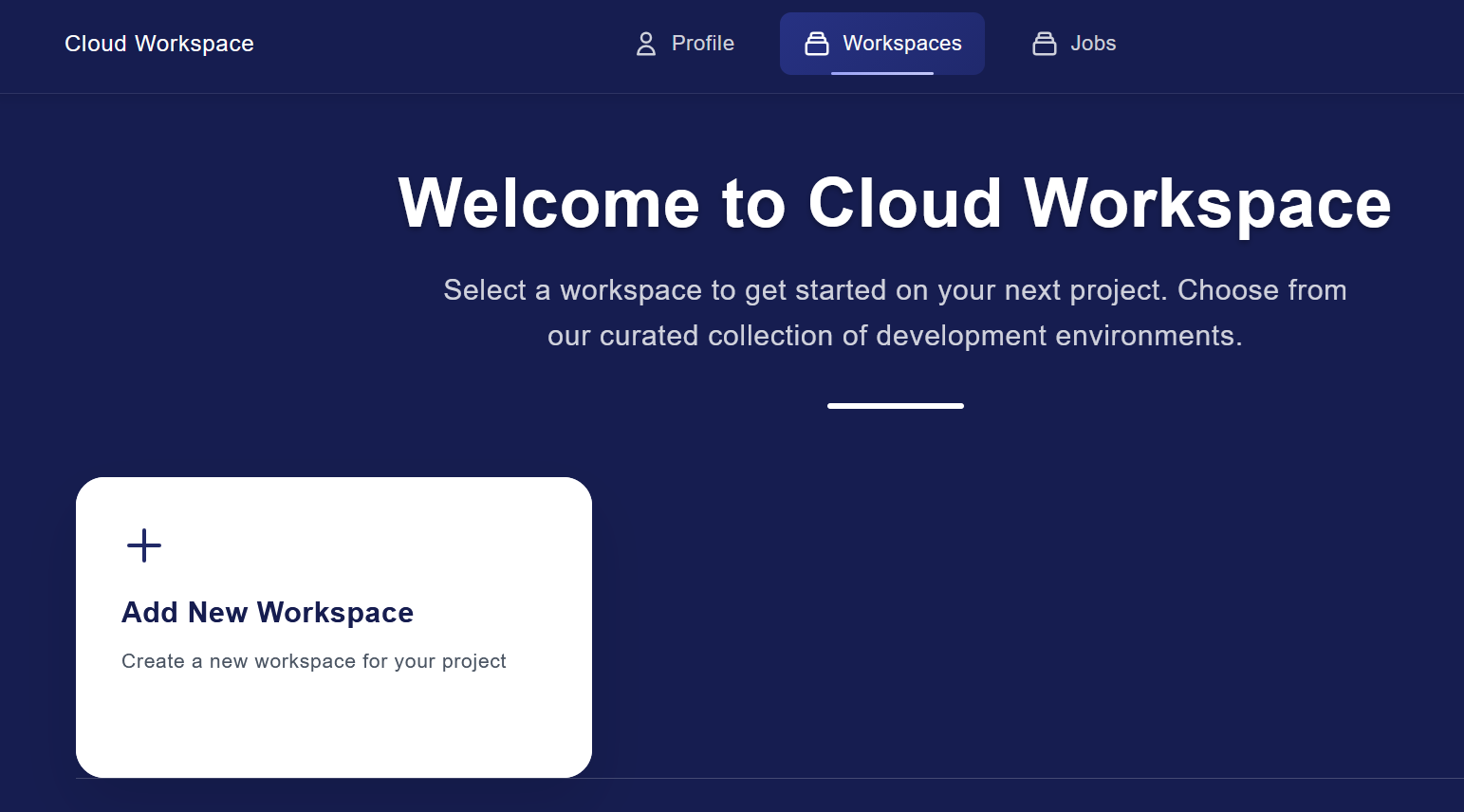
Task: Click the plus icon on the card
Action: click(x=144, y=545)
